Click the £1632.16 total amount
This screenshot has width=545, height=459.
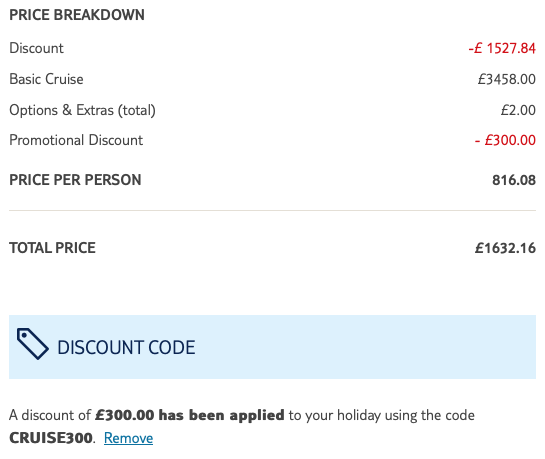[x=505, y=248]
